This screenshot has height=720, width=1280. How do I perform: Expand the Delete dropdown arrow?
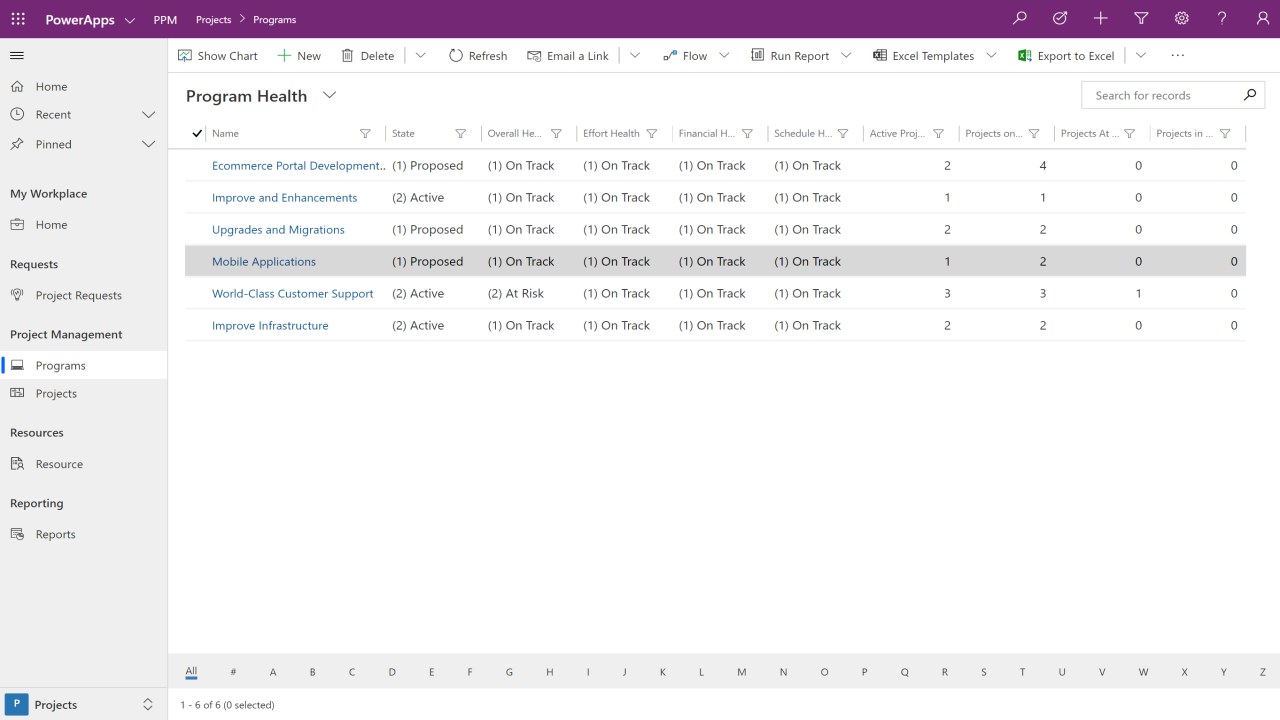pos(421,56)
